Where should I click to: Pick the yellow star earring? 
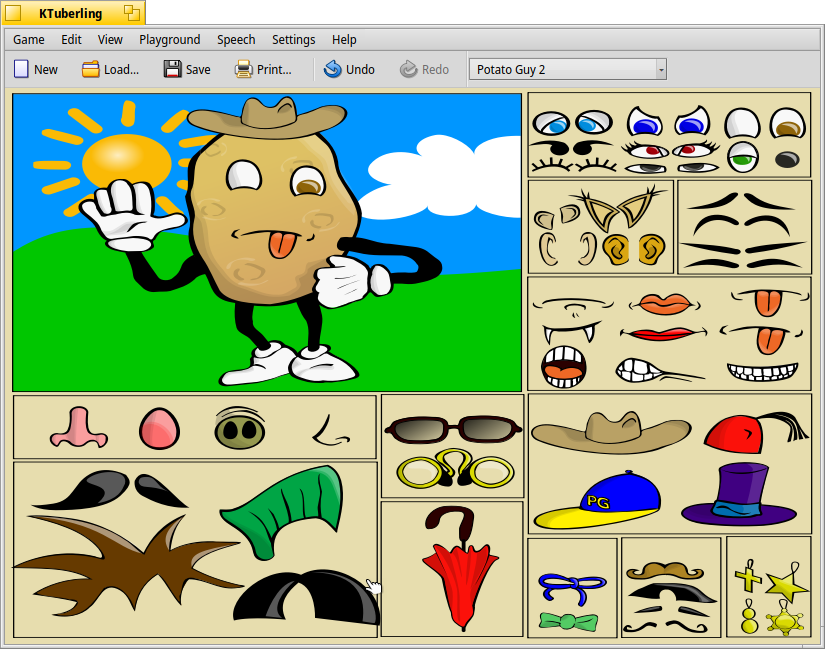click(x=786, y=583)
